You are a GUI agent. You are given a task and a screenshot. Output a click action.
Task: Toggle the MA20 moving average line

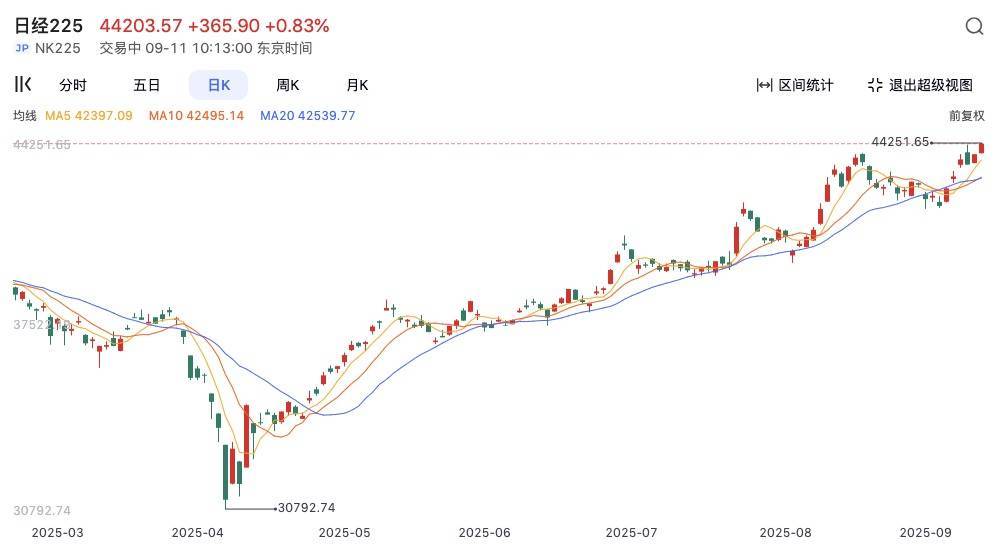(307, 116)
